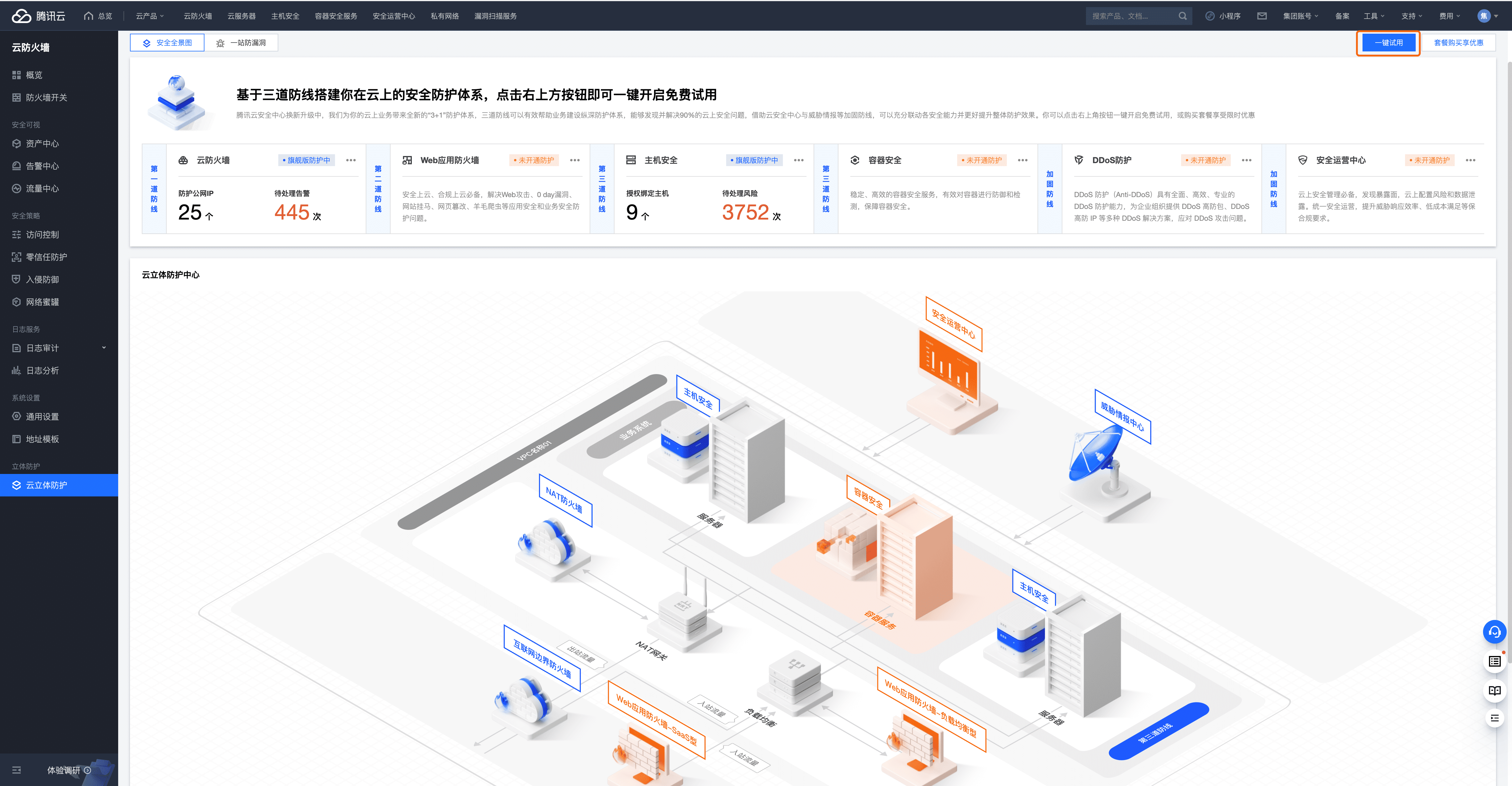Click the 小程序 mini-program icon
Screen dimensions: 1512x786
(1210, 16)
